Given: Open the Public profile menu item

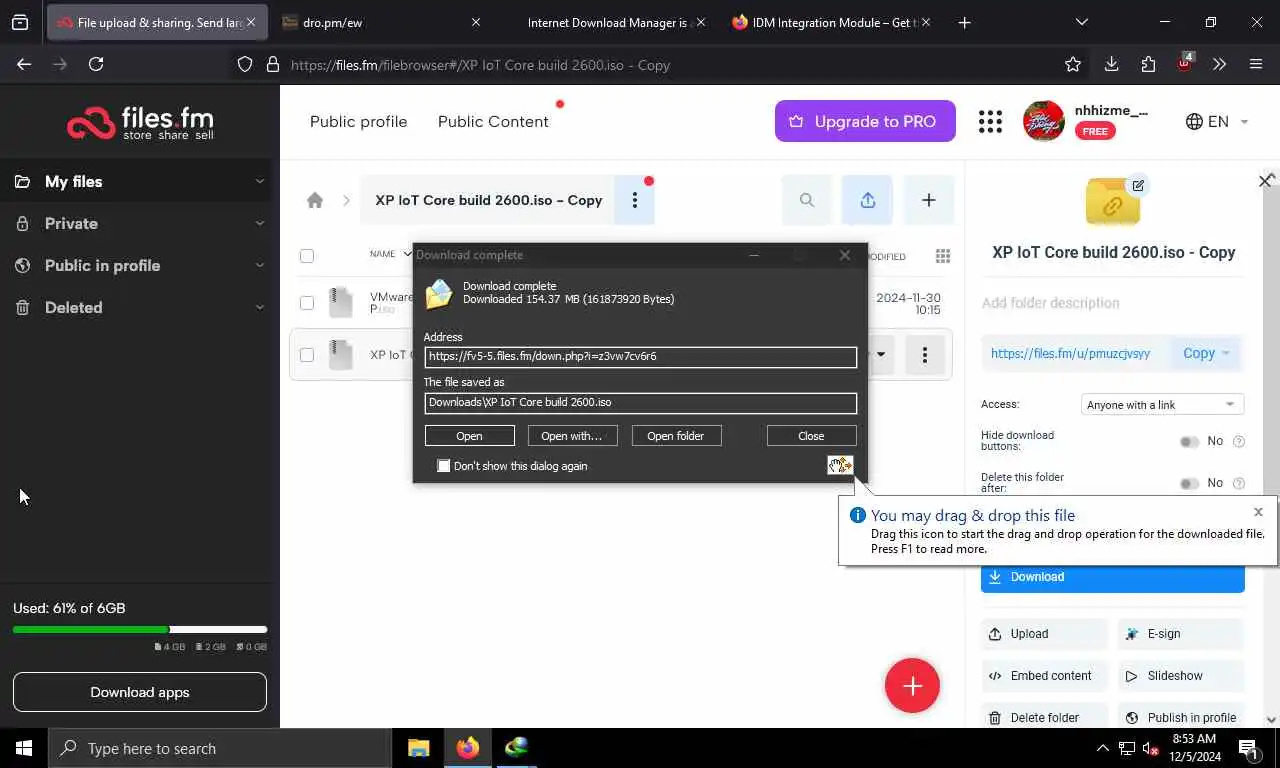Looking at the screenshot, I should 358,121.
